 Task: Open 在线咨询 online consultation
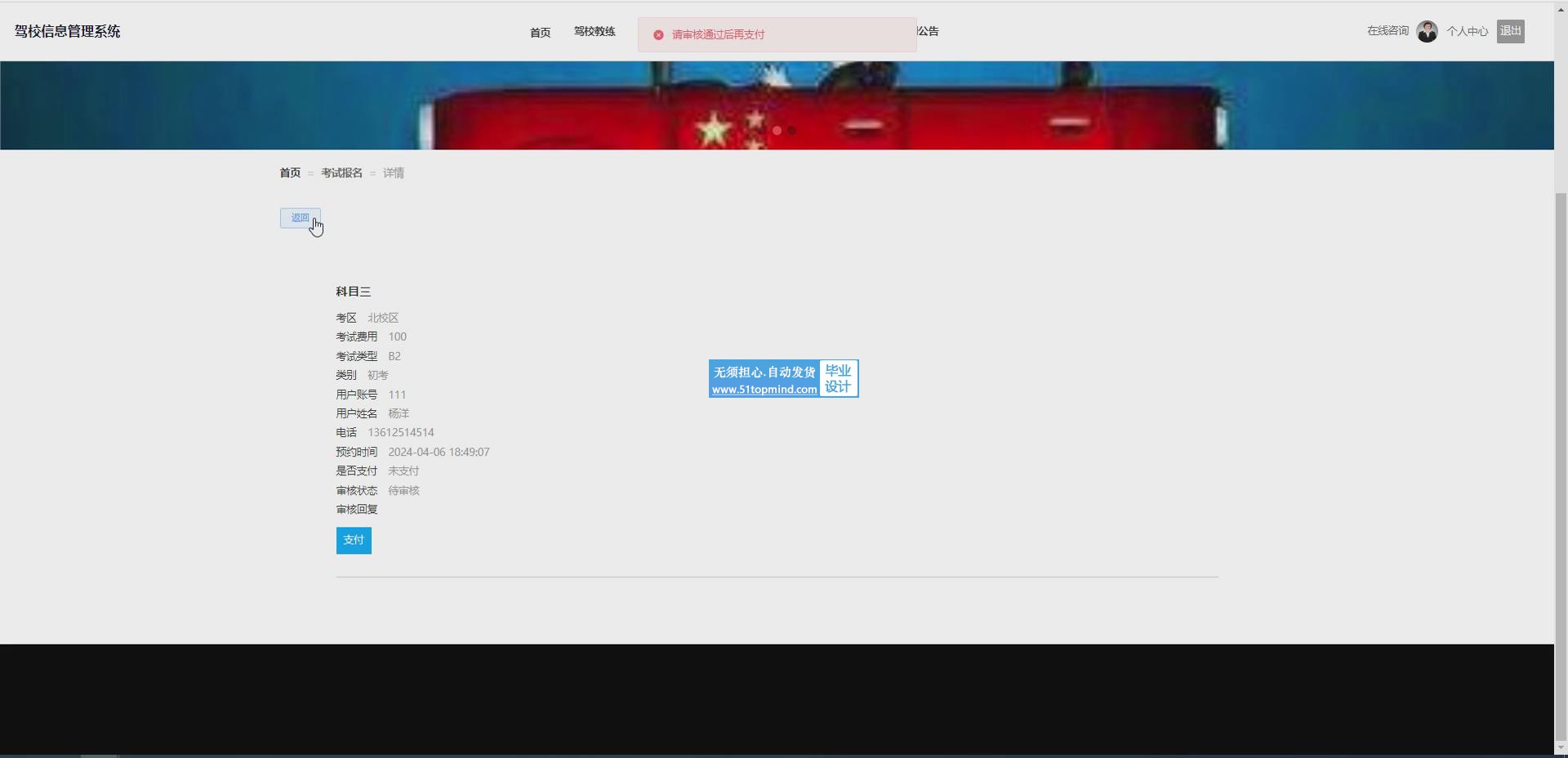[1388, 31]
